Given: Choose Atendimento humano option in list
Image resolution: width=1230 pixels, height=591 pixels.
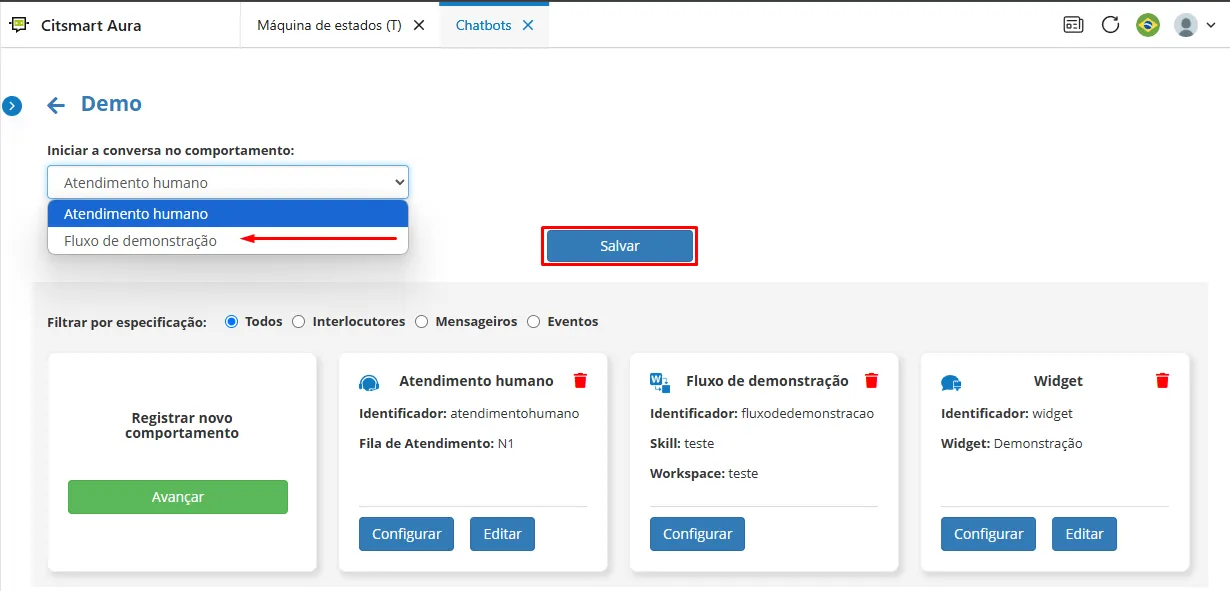Looking at the screenshot, I should coord(228,214).
